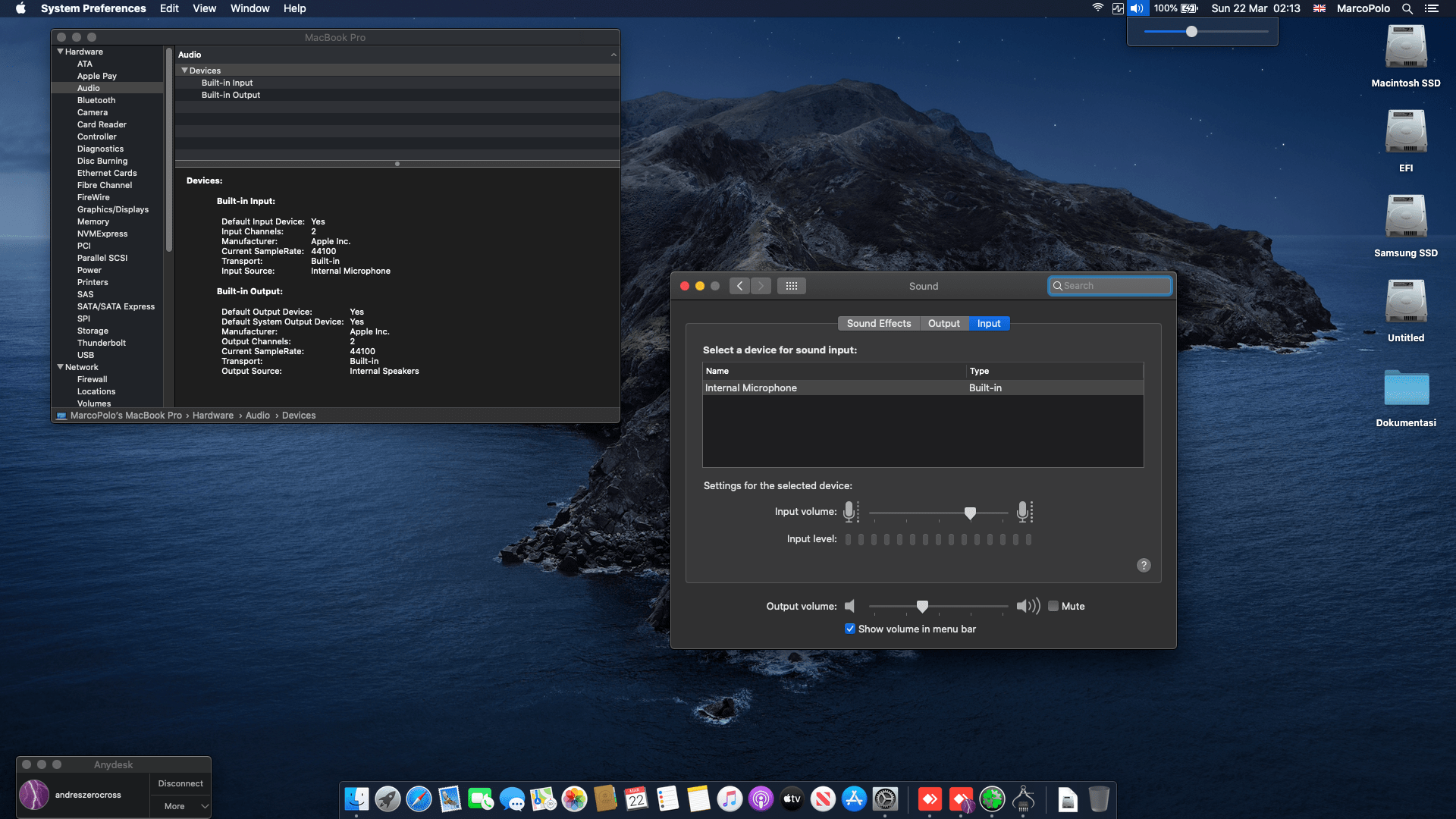
Task: Click Audio in the path bar
Action: point(258,416)
